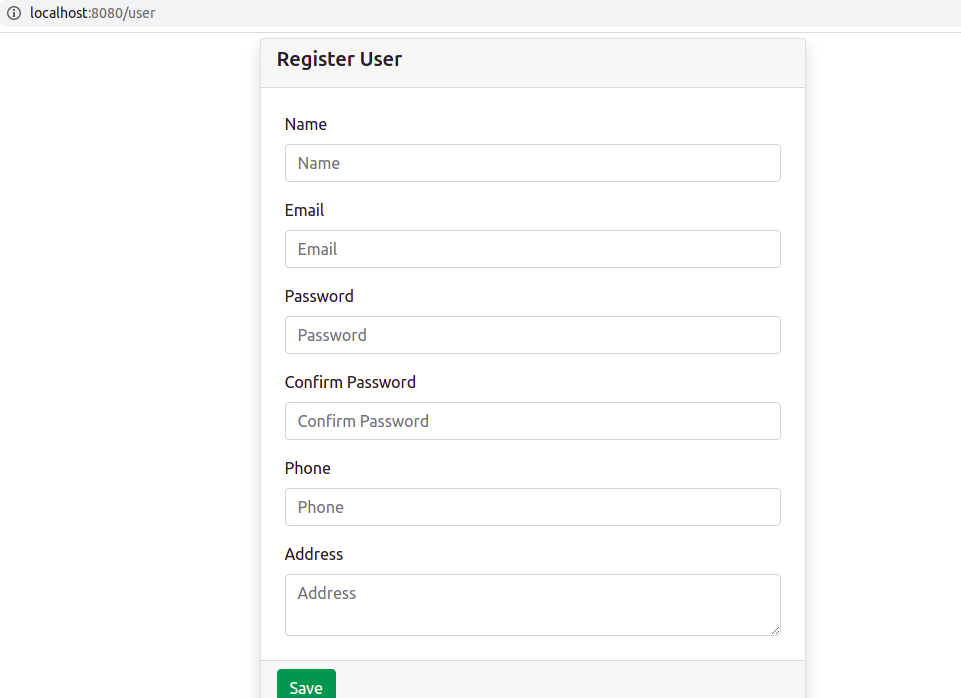This screenshot has height=698, width=961.
Task: Click inside the Address textarea
Action: (532, 600)
